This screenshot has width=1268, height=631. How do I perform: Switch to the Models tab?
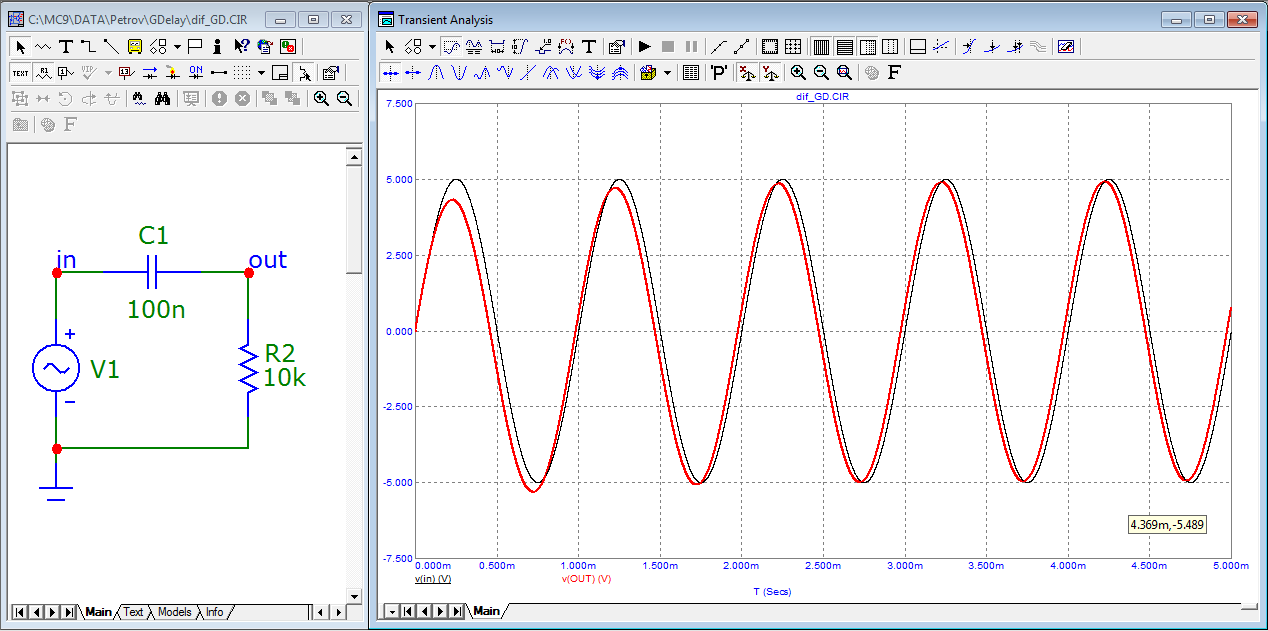174,612
